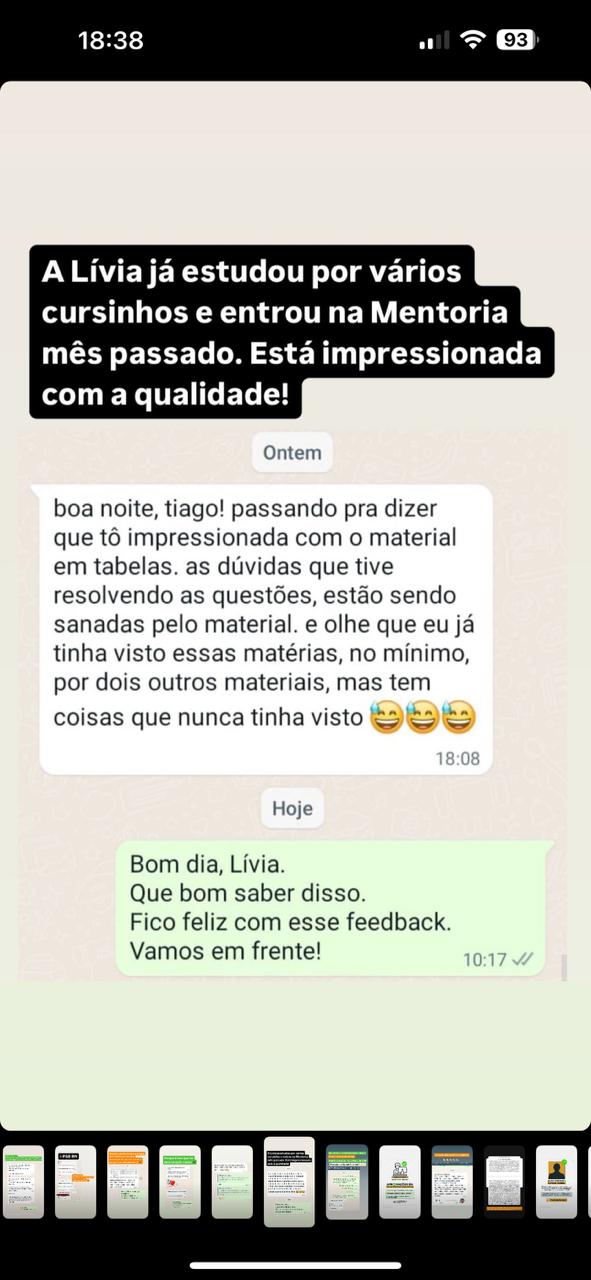Open the thumbnail with black background document
Screen dimensions: 591x1280
[504, 1182]
